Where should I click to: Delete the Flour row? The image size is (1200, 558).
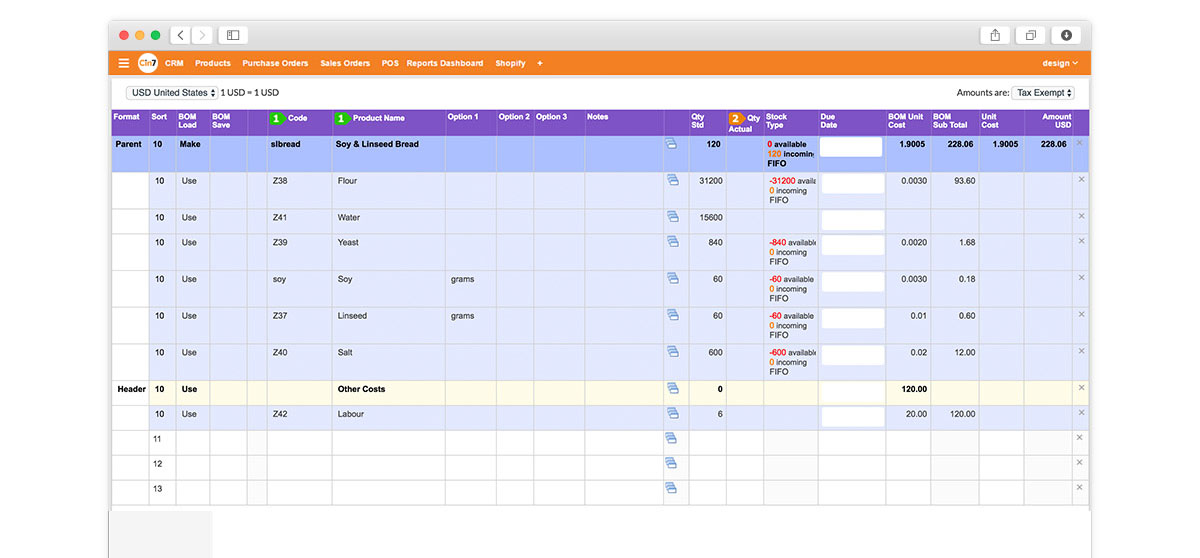pos(1080,180)
